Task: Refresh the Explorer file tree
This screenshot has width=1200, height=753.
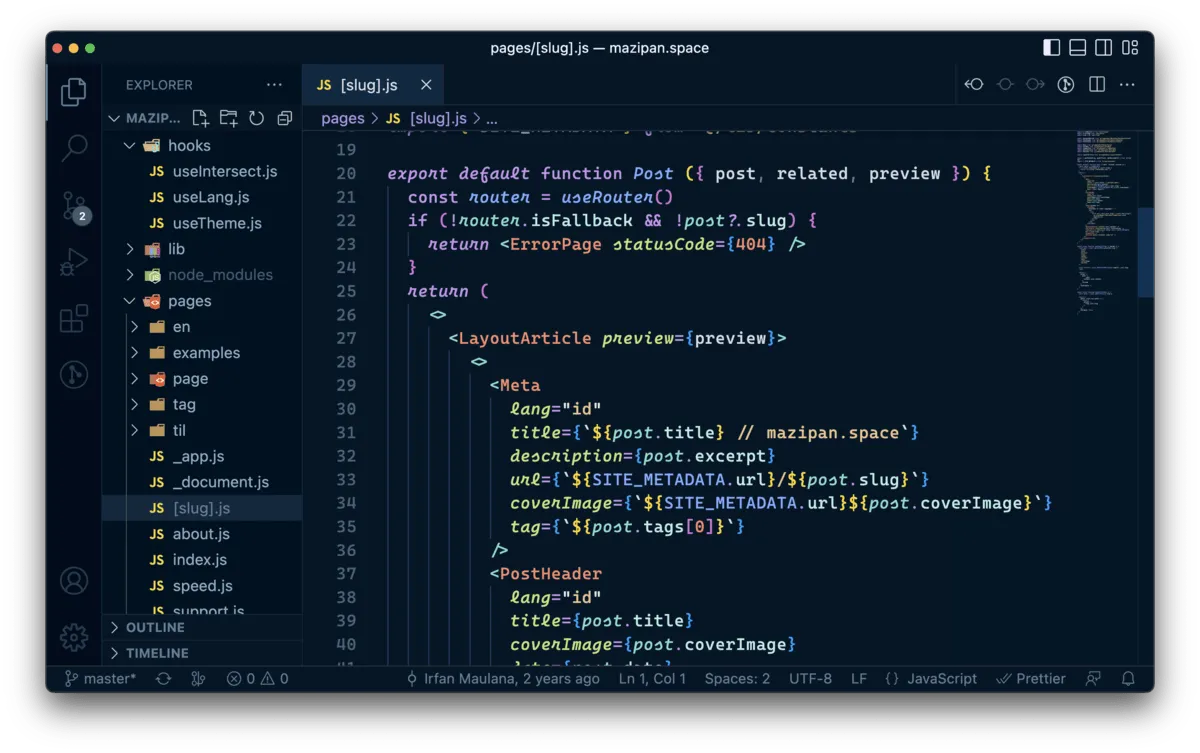Action: point(256,118)
